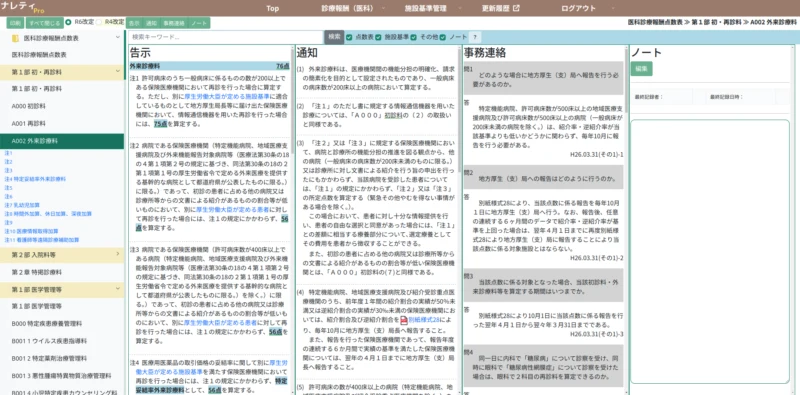
Task: Toggle the 点数表 checkbox
Action: coord(349,37)
